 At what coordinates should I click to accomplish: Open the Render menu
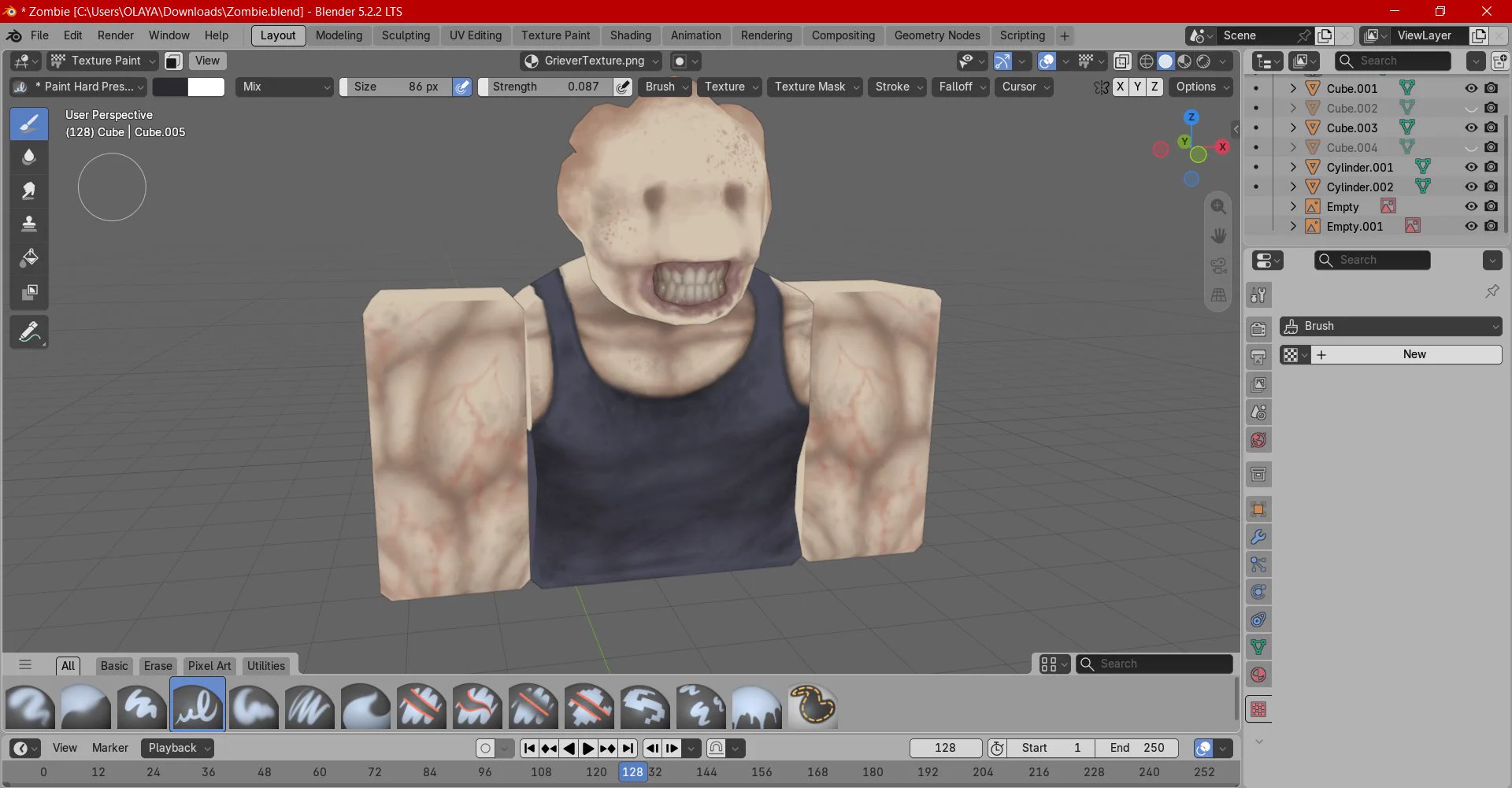[x=116, y=35]
